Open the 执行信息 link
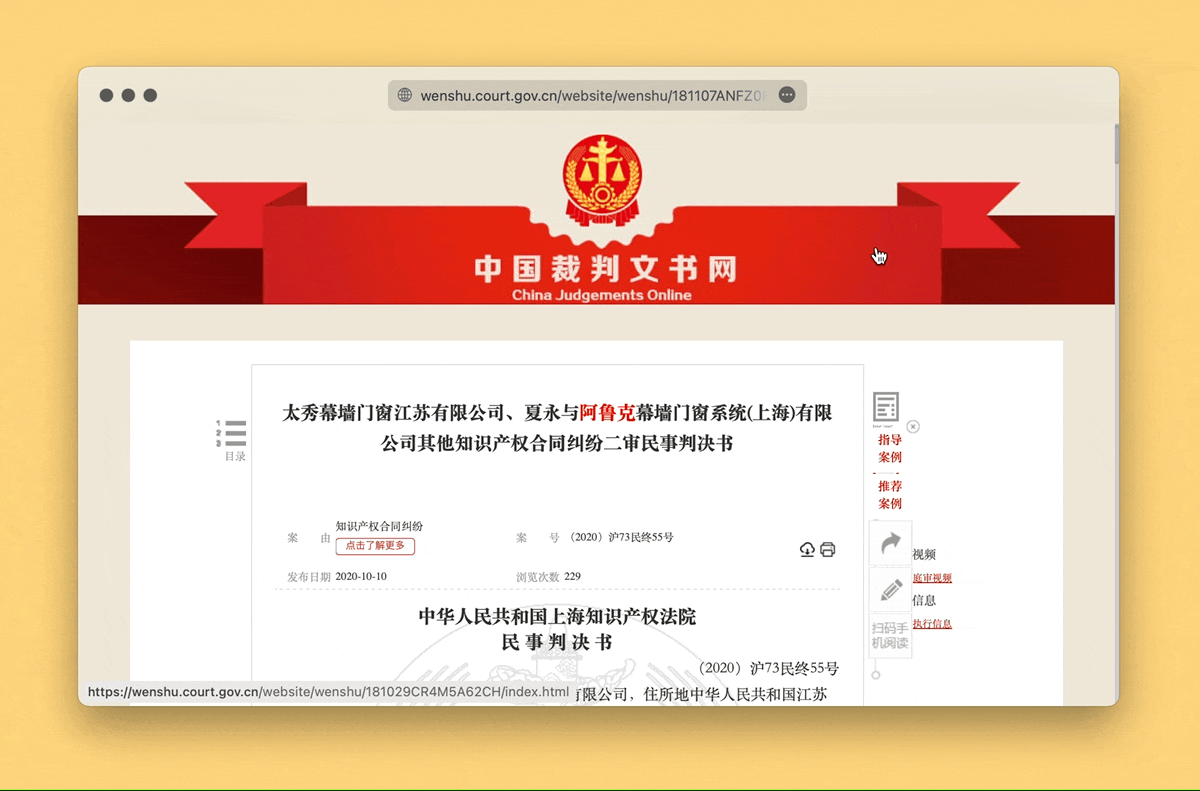Image resolution: width=1200 pixels, height=791 pixels. 932,624
